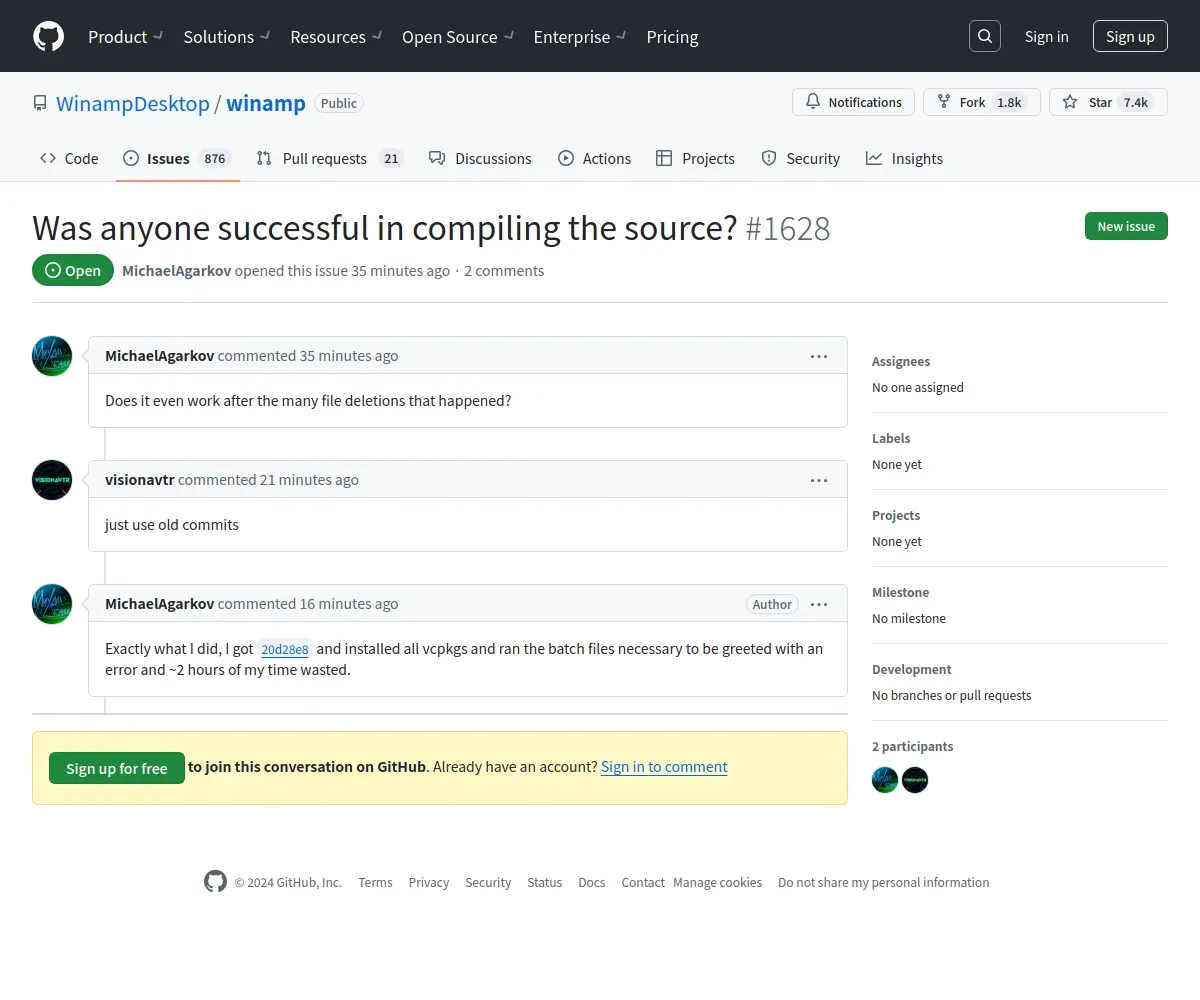1200x1000 pixels.
Task: Click Manage cookies in footer
Action: tap(717, 882)
